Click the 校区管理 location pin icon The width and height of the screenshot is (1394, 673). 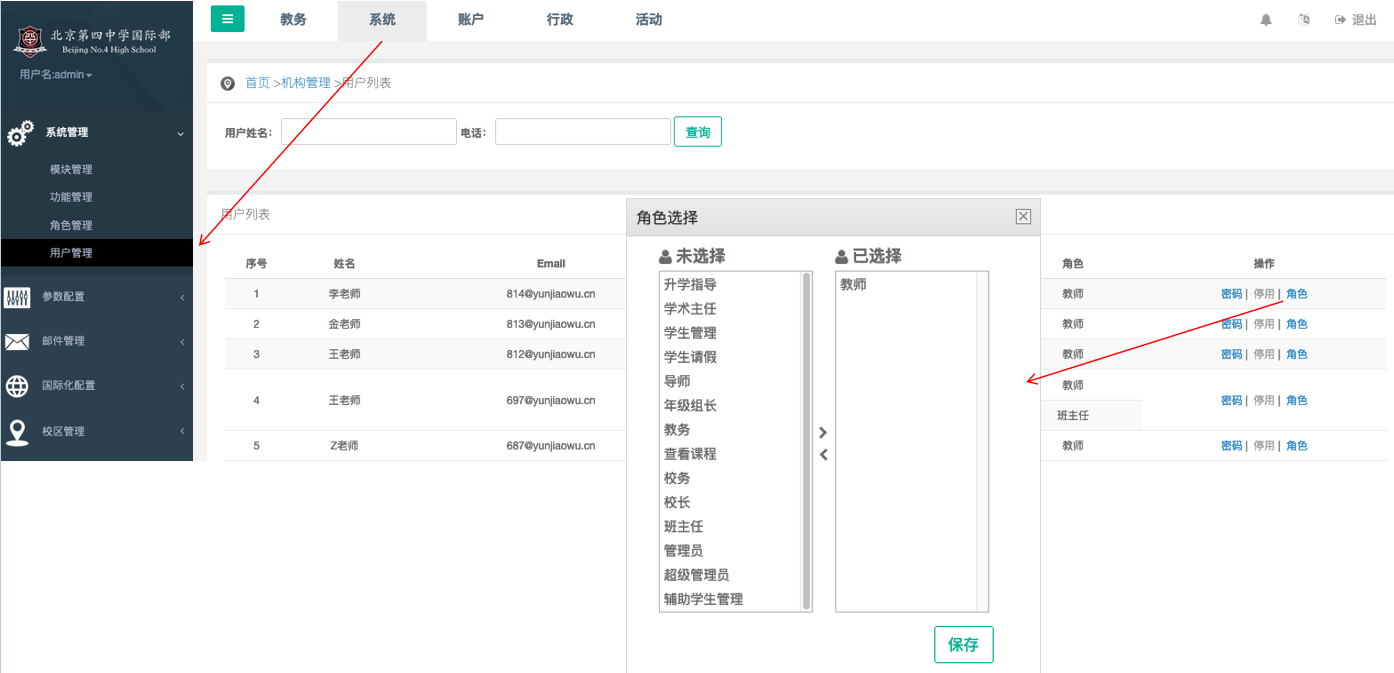17,432
